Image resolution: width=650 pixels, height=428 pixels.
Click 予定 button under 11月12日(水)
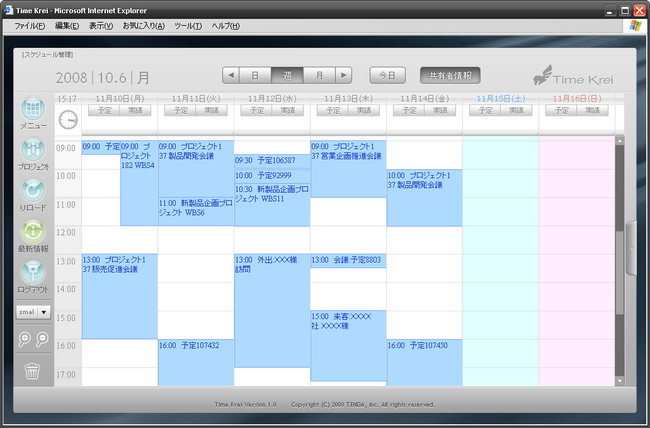[x=257, y=110]
